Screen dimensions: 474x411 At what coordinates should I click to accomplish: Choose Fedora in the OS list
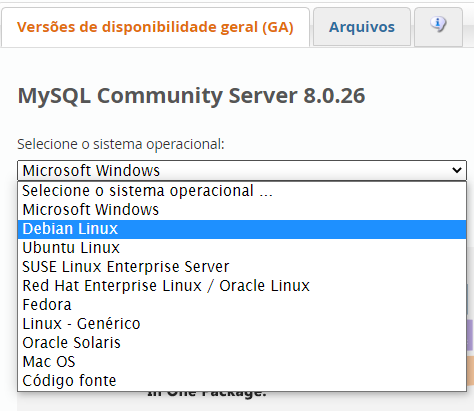(242, 305)
